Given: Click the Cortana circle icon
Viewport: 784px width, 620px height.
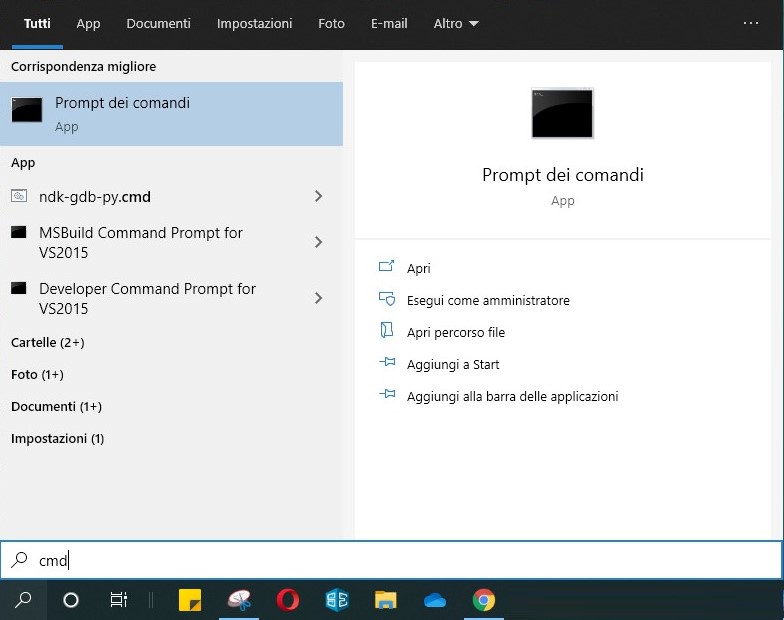Looking at the screenshot, I should pos(71,600).
